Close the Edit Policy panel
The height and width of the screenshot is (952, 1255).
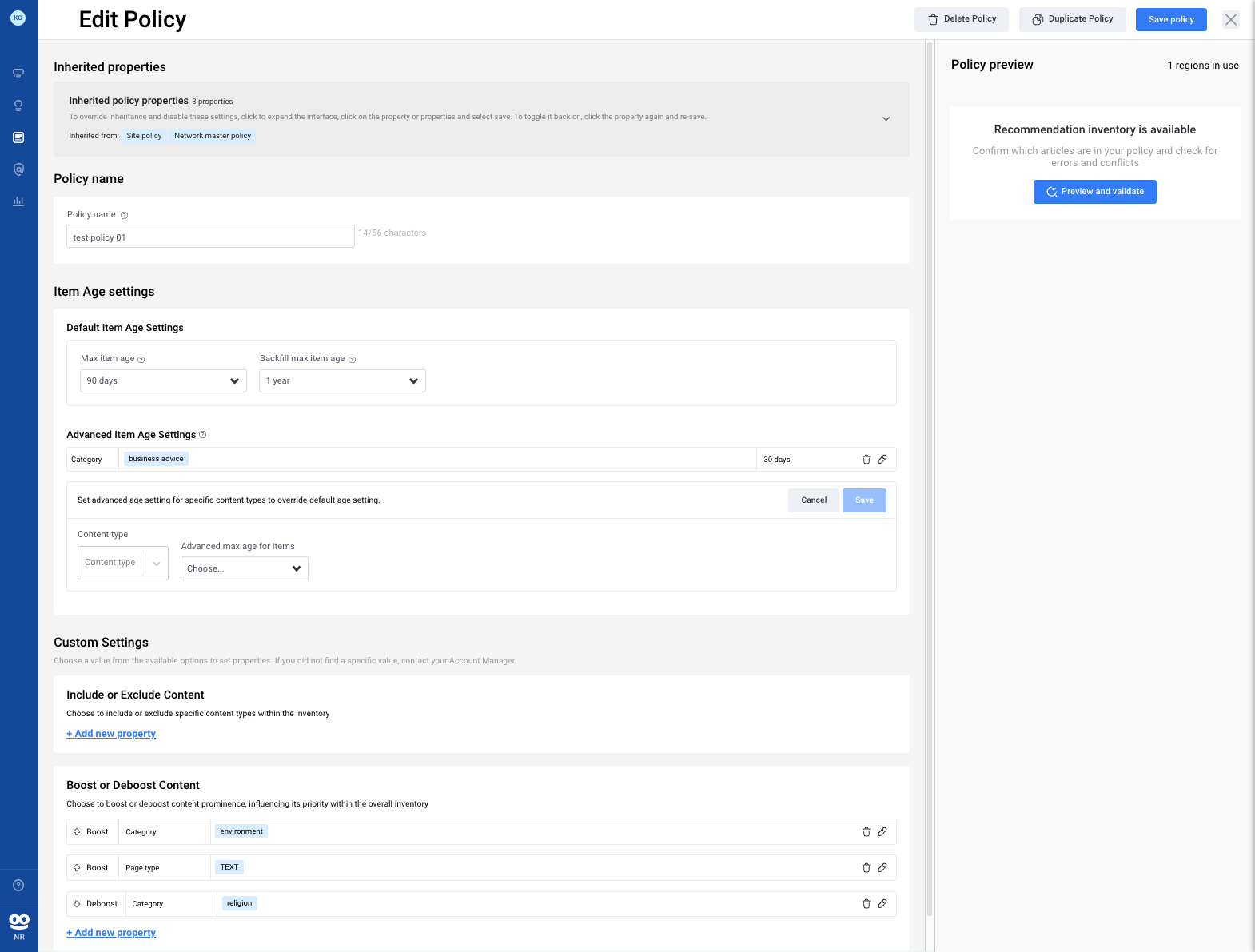click(x=1231, y=19)
